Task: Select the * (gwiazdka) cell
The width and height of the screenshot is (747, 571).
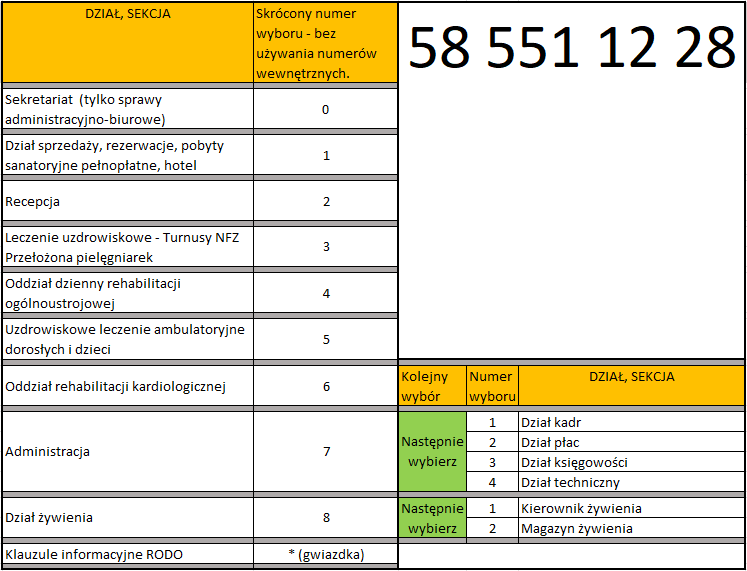Action: [326, 554]
